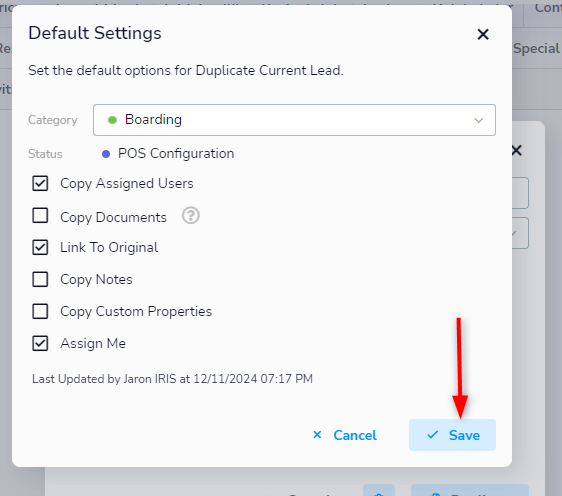Open the Boarding category combo box
Viewport: 562px width, 496px height.
pos(294,120)
